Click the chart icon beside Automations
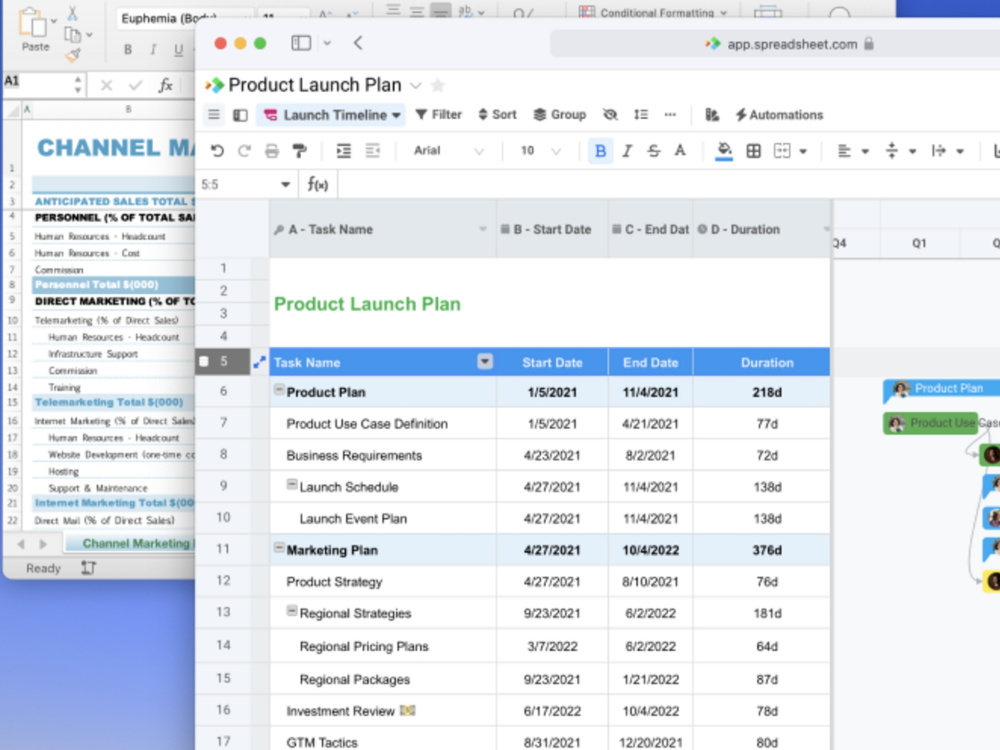The image size is (1000, 750). (x=712, y=115)
